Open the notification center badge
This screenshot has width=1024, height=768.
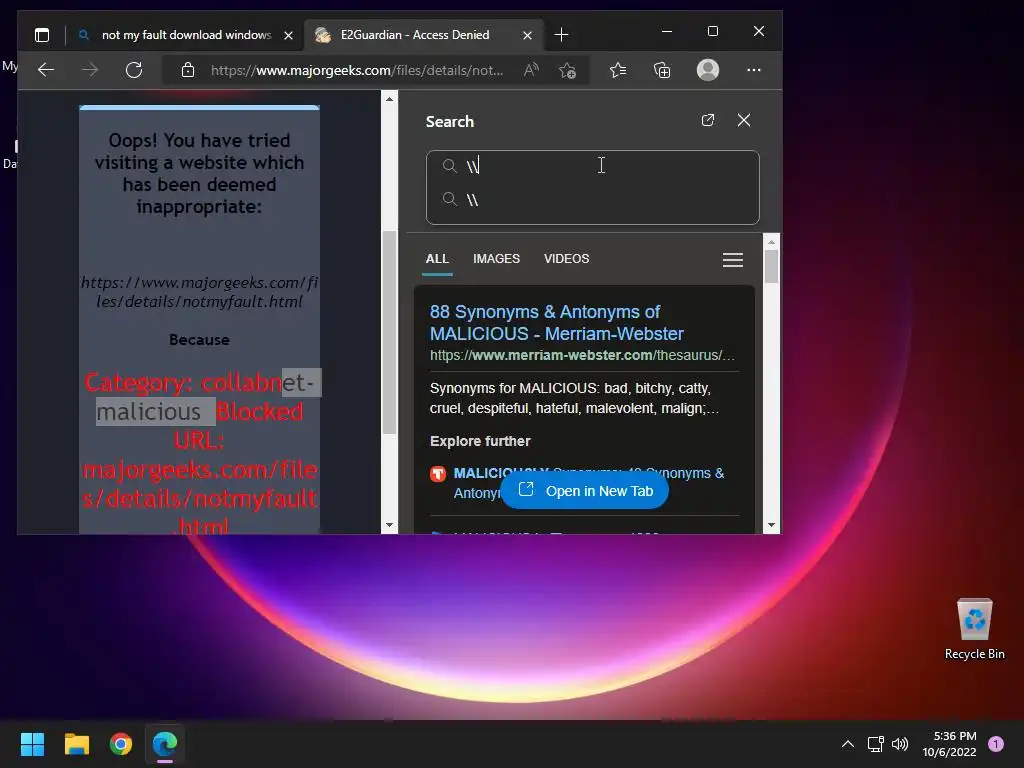coord(996,744)
